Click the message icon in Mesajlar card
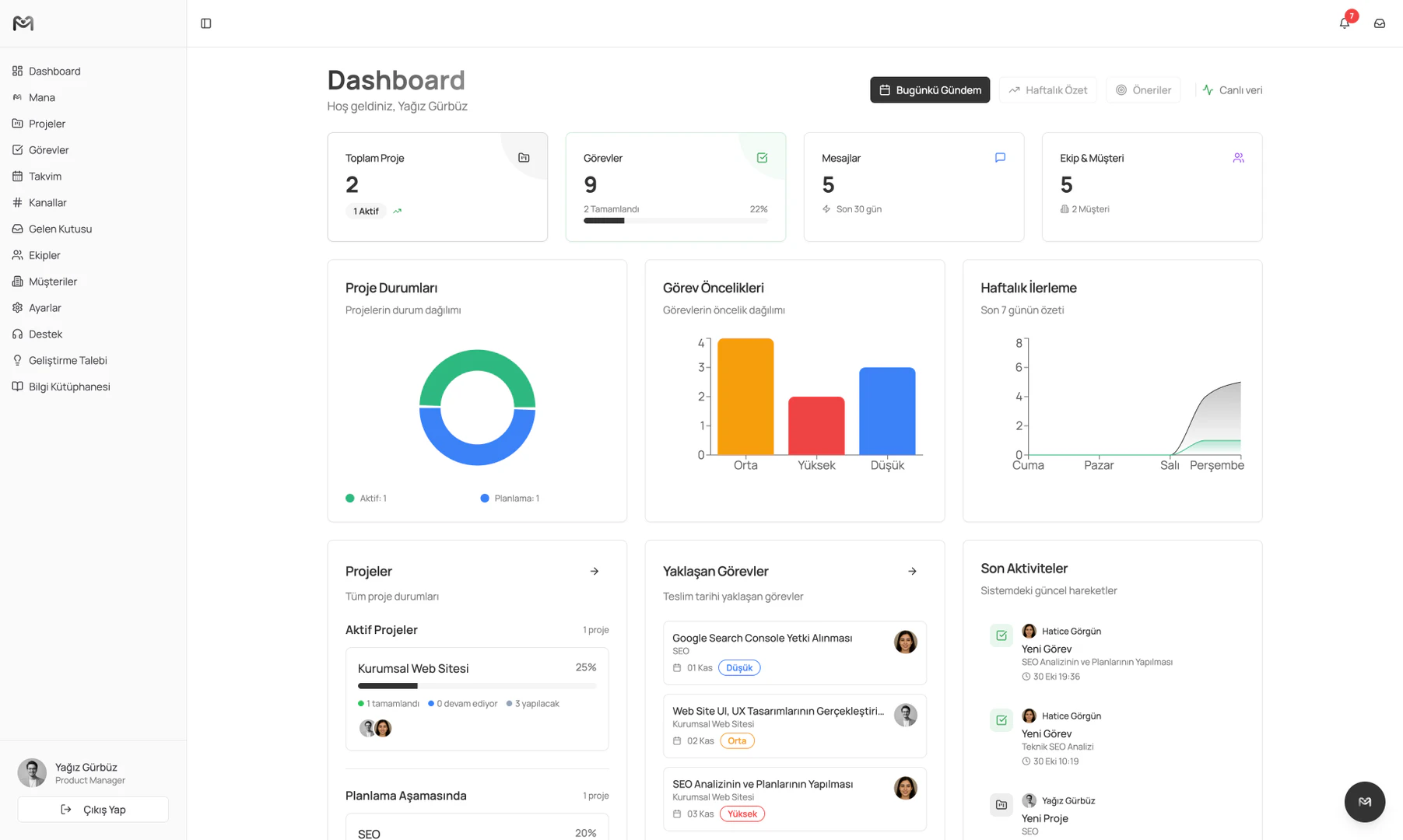Viewport: 1403px width, 840px height. click(1000, 158)
